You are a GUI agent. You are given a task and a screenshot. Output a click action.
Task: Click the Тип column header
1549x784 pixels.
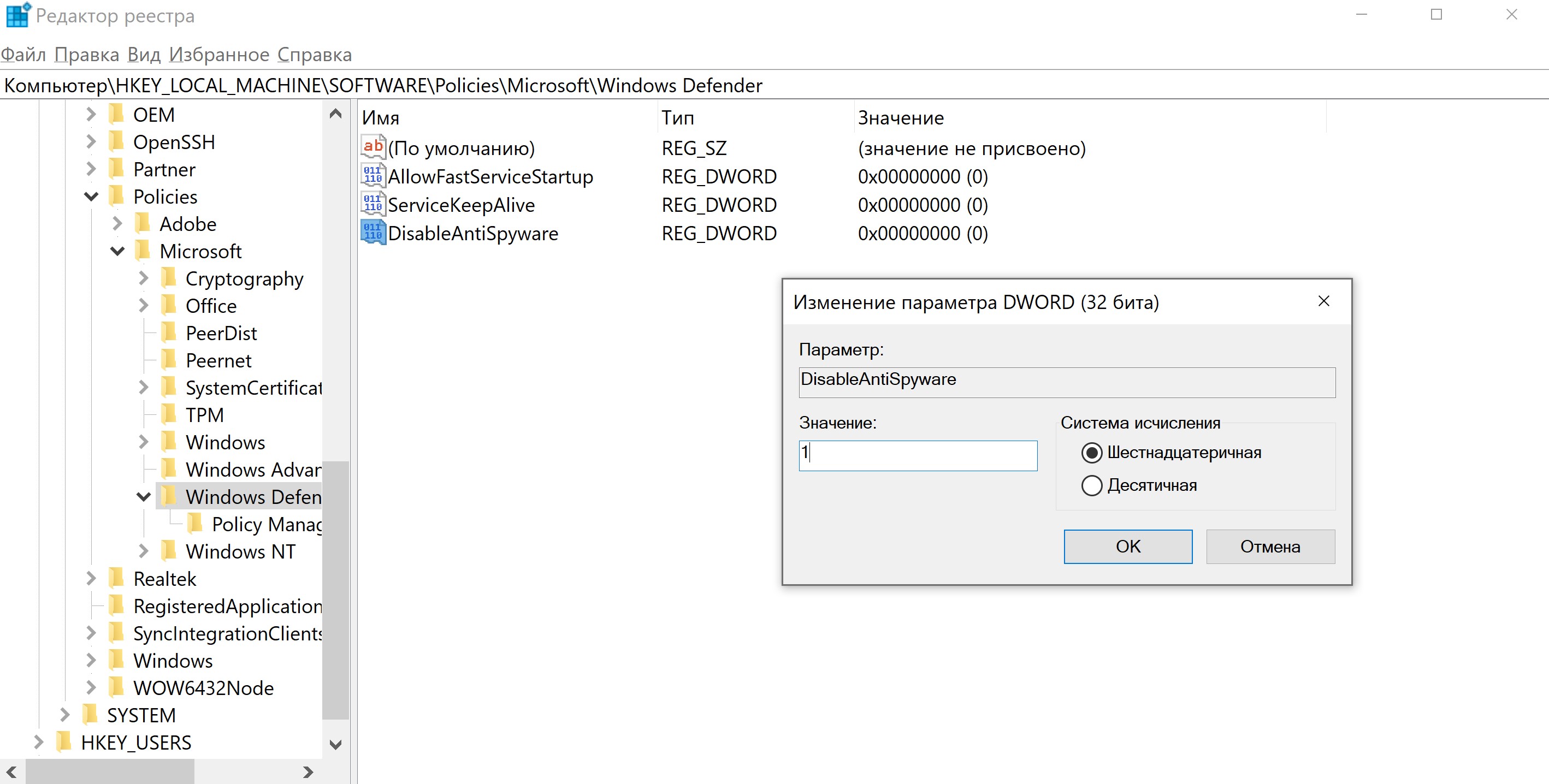[756, 117]
